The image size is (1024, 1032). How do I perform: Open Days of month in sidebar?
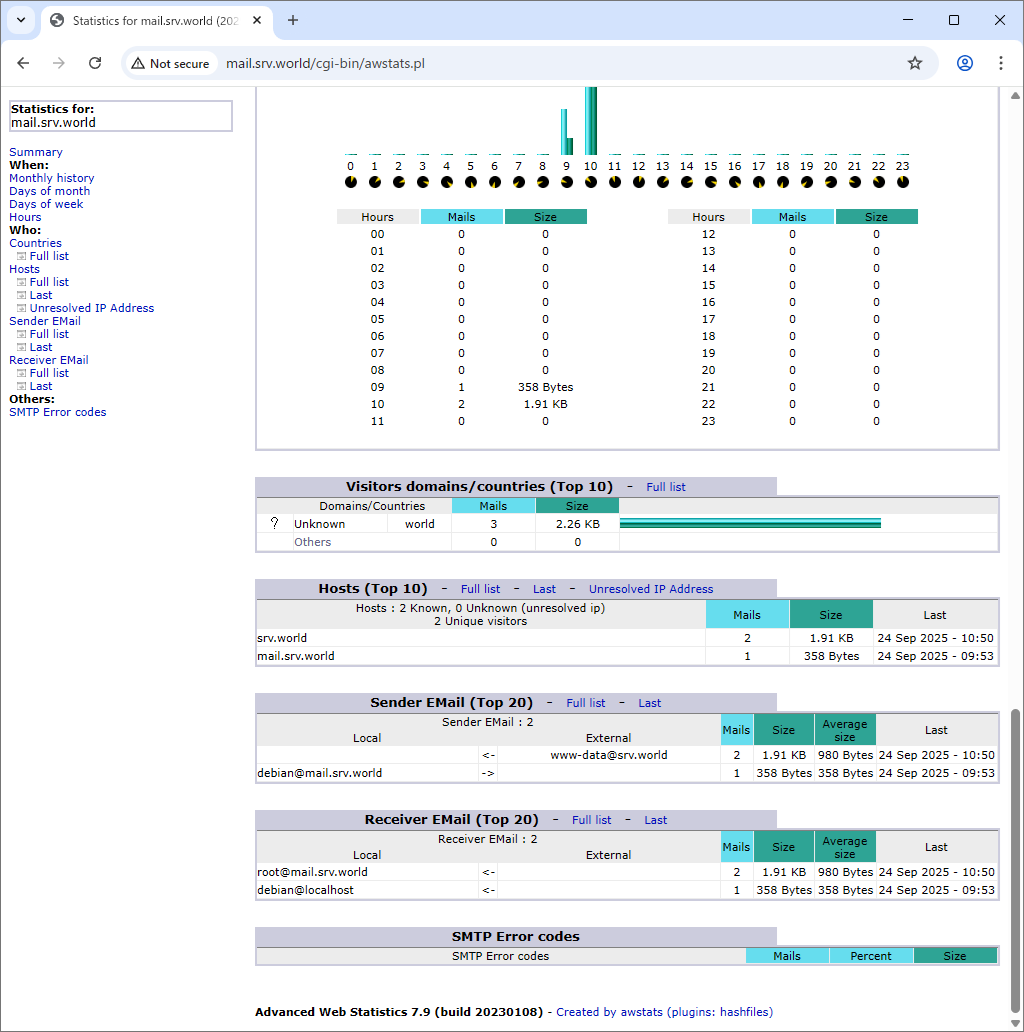(x=49, y=191)
